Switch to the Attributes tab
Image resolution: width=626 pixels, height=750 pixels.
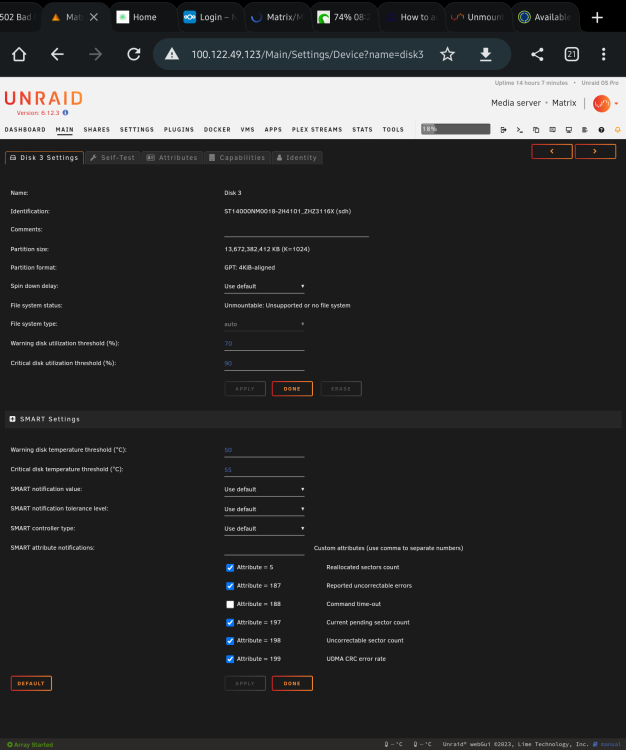[172, 158]
